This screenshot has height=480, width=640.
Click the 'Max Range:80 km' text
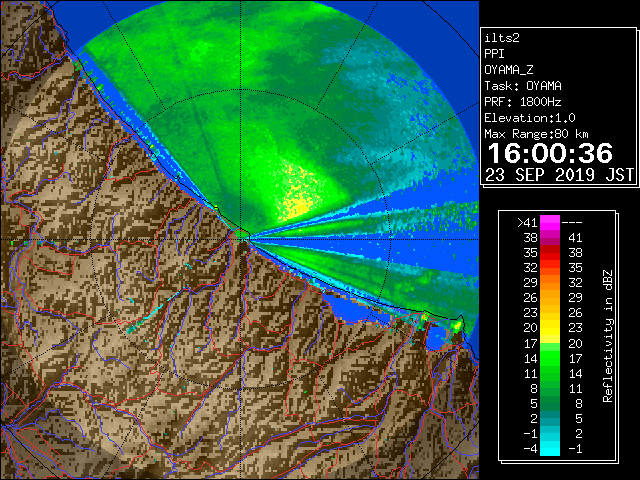(536, 134)
